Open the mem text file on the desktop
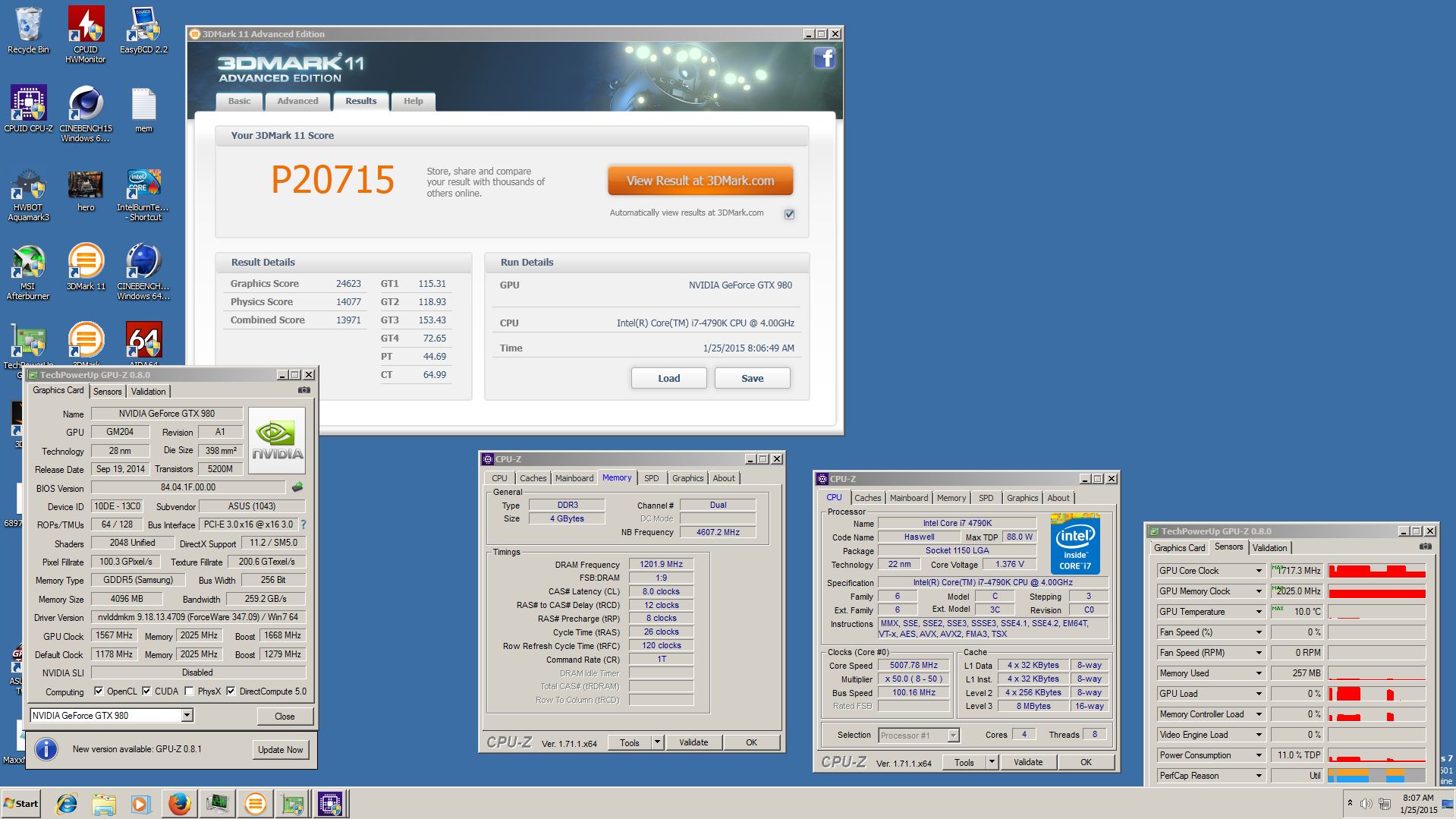Screen dimensions: 1456x819 pos(143,109)
